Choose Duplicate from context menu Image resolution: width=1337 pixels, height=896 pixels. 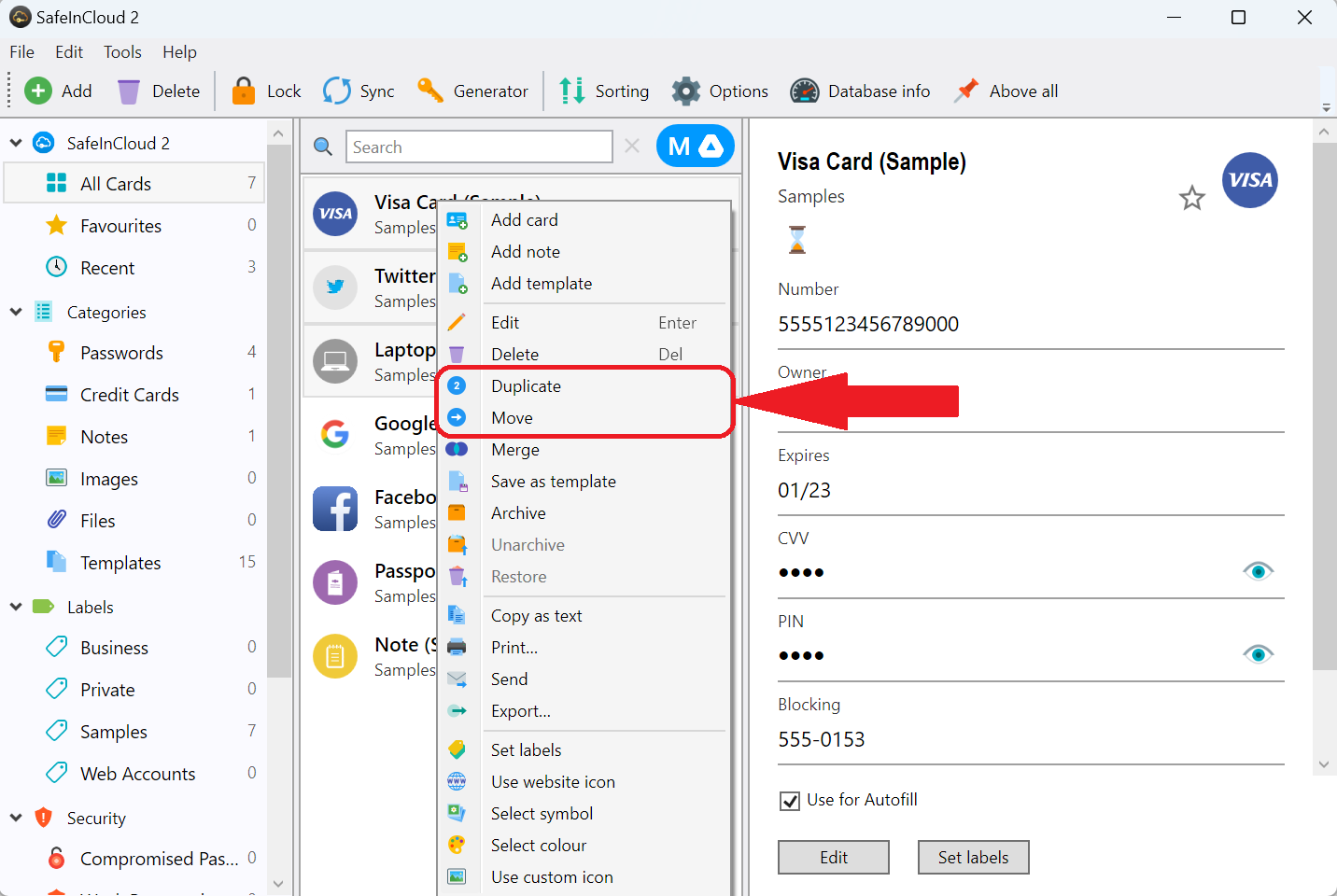click(584, 386)
